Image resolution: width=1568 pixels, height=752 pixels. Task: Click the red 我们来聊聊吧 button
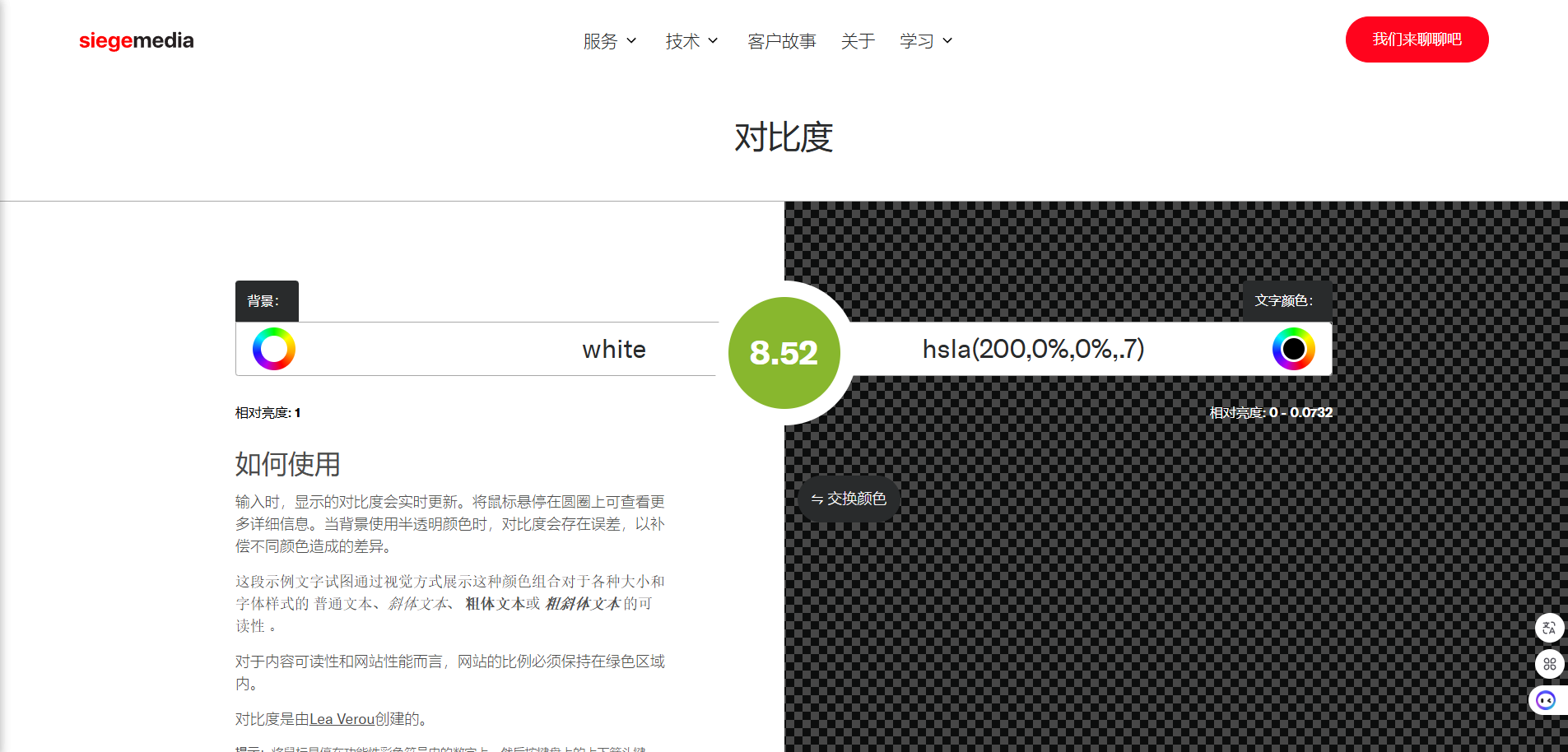pyautogui.click(x=1417, y=39)
